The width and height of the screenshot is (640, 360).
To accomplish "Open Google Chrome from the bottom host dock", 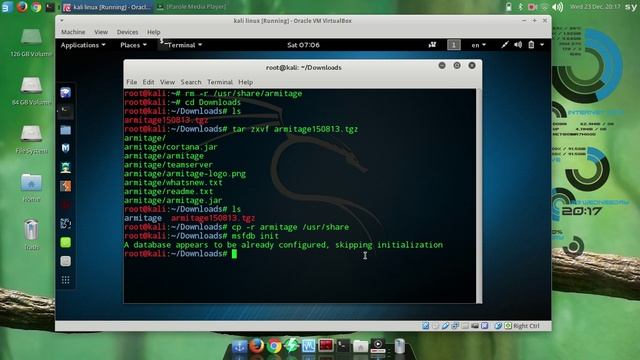I will (x=274, y=346).
